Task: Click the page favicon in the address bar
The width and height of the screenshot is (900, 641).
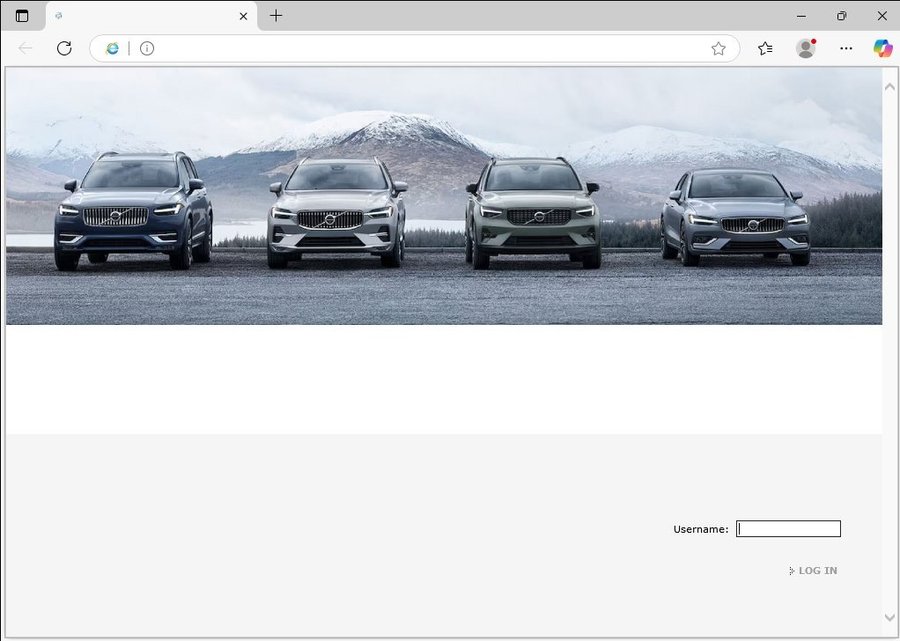Action: pos(113,48)
